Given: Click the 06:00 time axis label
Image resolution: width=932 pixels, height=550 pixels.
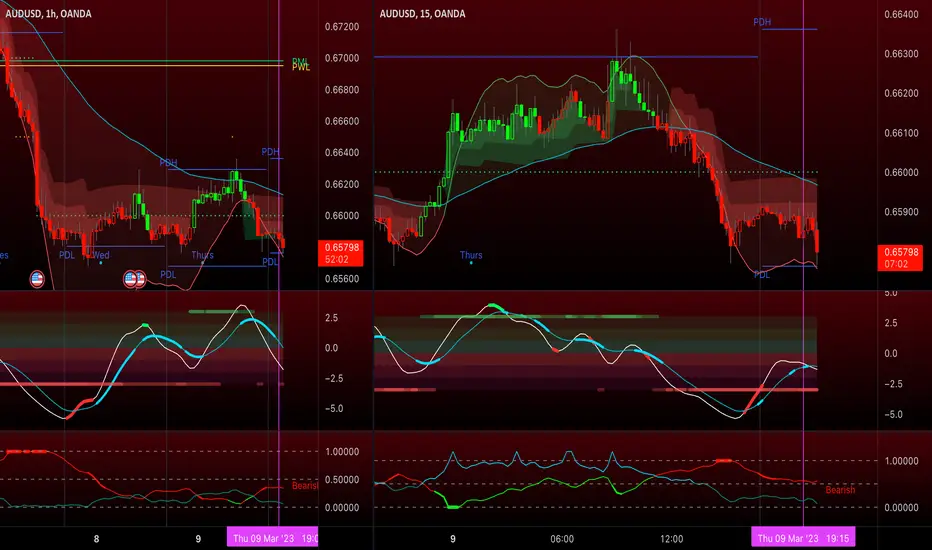Looking at the screenshot, I should [562, 539].
